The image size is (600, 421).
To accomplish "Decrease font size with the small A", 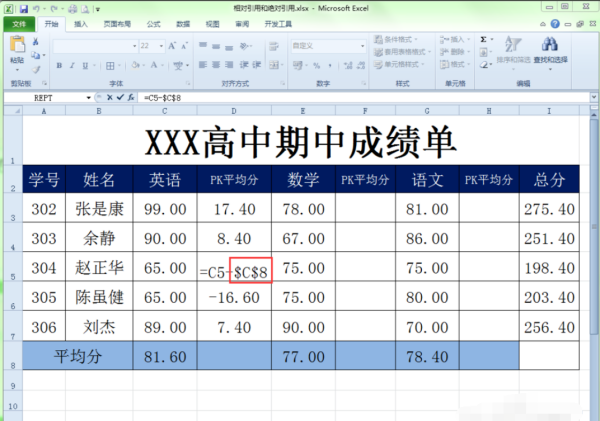I will [184, 46].
